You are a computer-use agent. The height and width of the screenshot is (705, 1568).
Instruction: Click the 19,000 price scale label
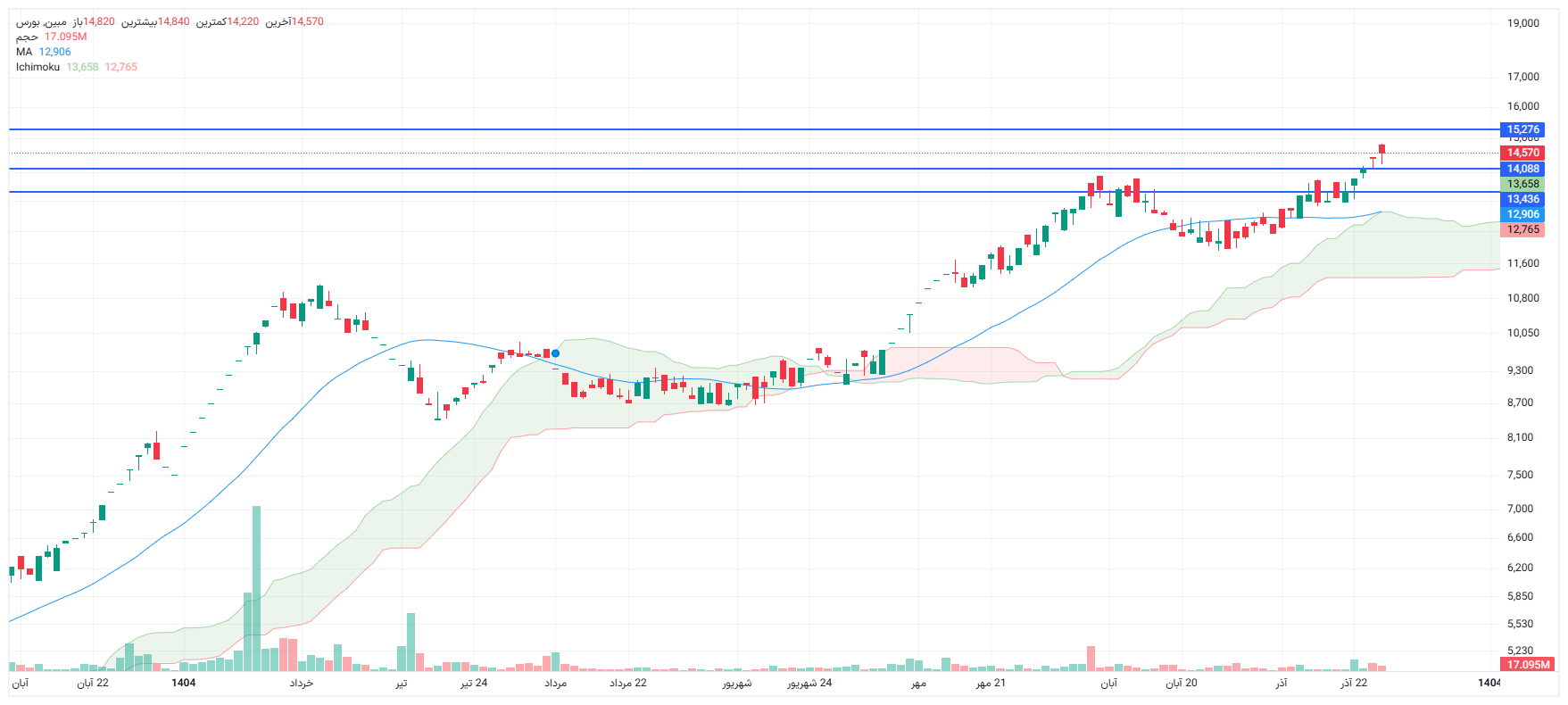pyautogui.click(x=1522, y=23)
